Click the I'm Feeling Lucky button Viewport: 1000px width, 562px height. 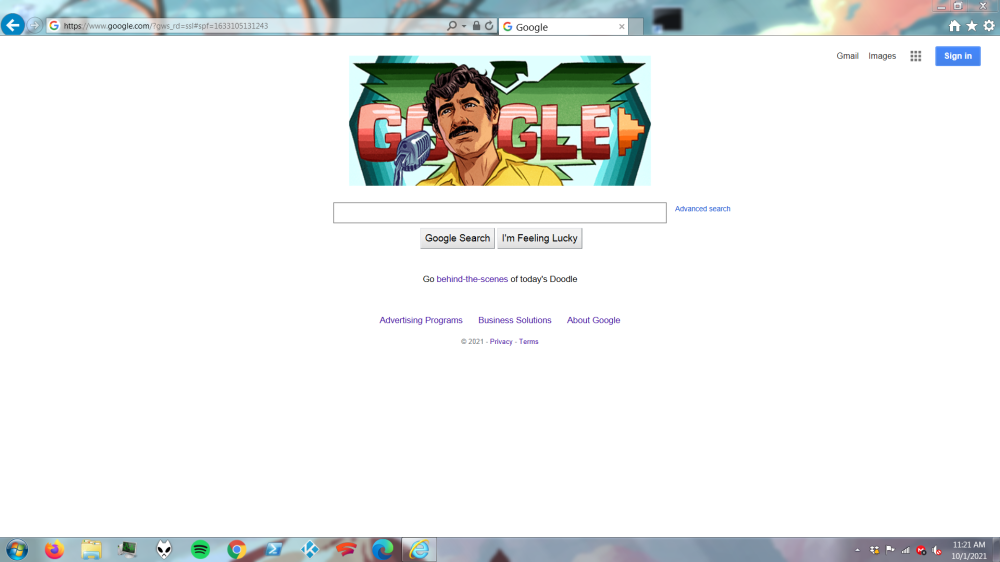(539, 238)
